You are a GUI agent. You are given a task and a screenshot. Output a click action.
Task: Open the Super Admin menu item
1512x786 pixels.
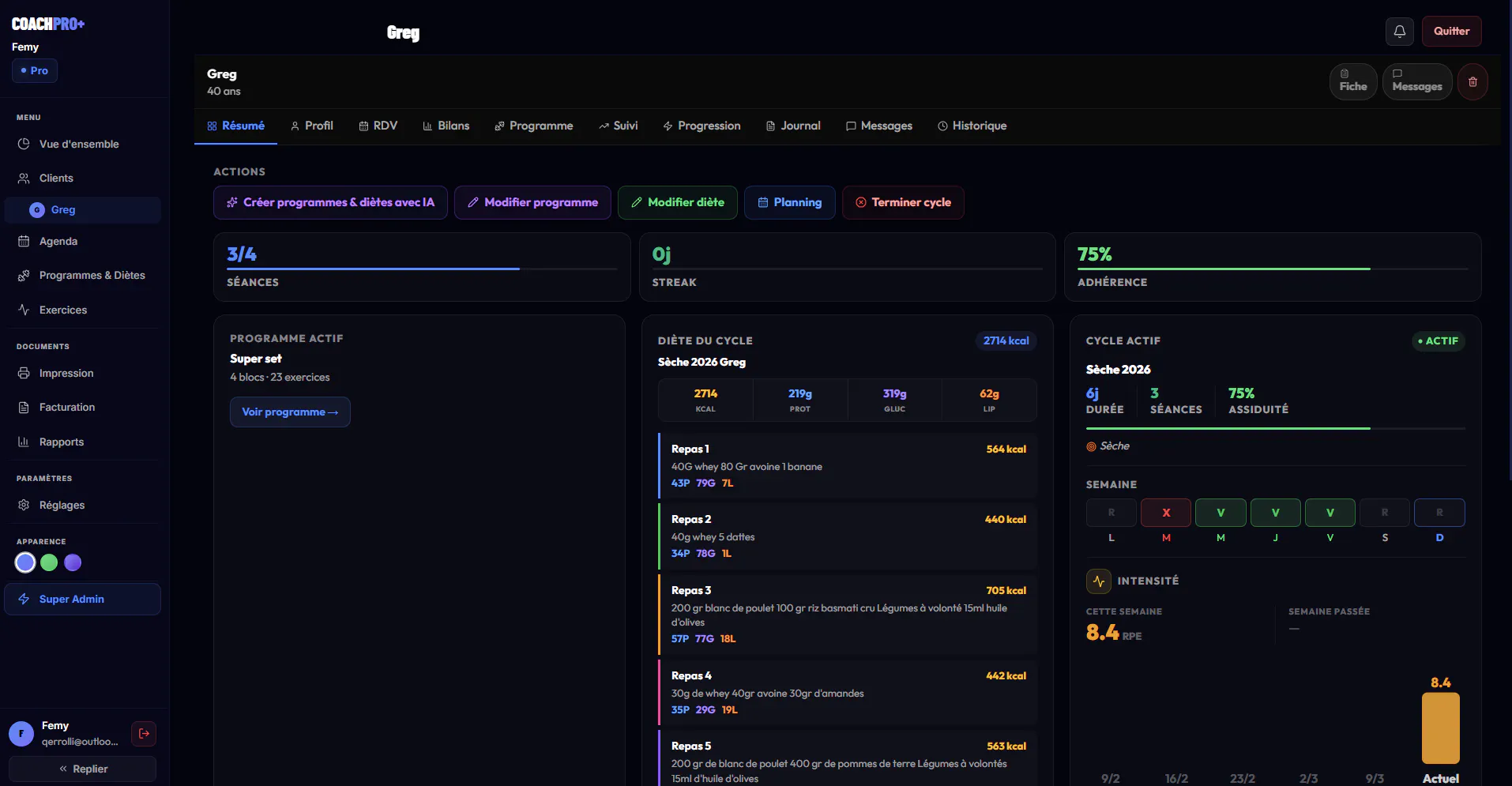82,599
